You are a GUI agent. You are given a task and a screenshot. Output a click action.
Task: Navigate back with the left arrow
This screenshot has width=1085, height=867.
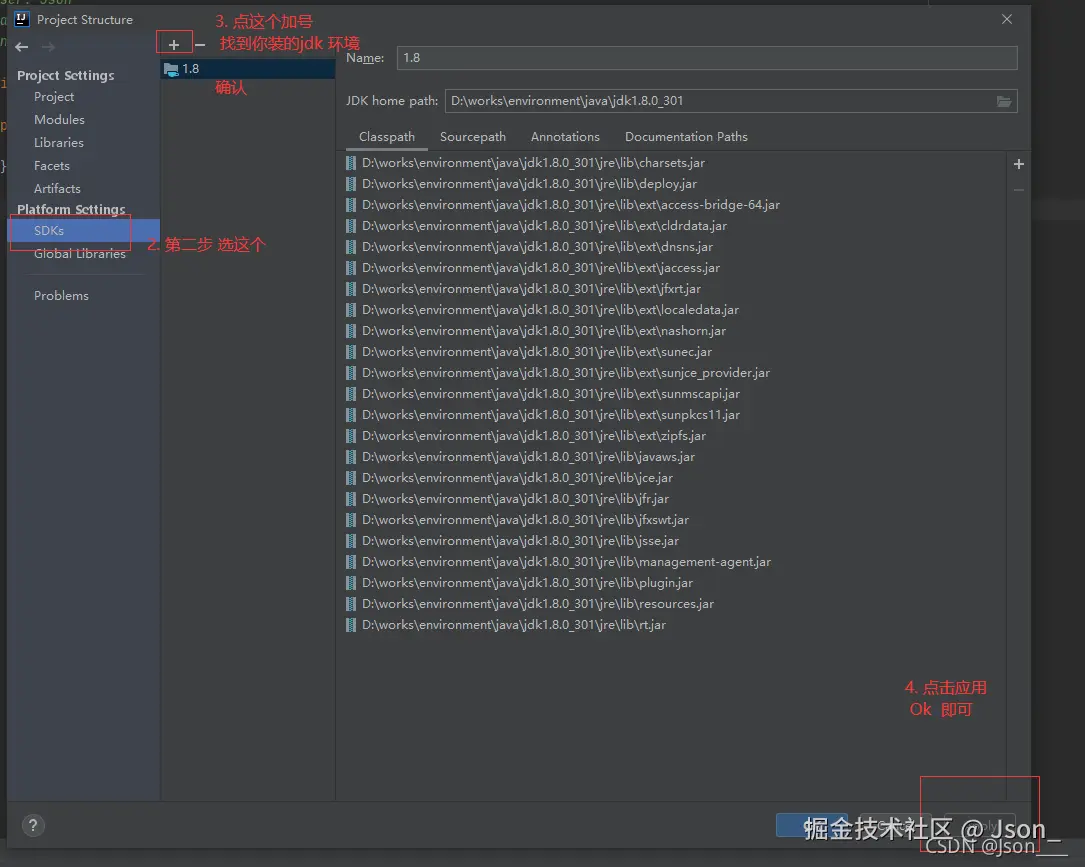point(21,47)
